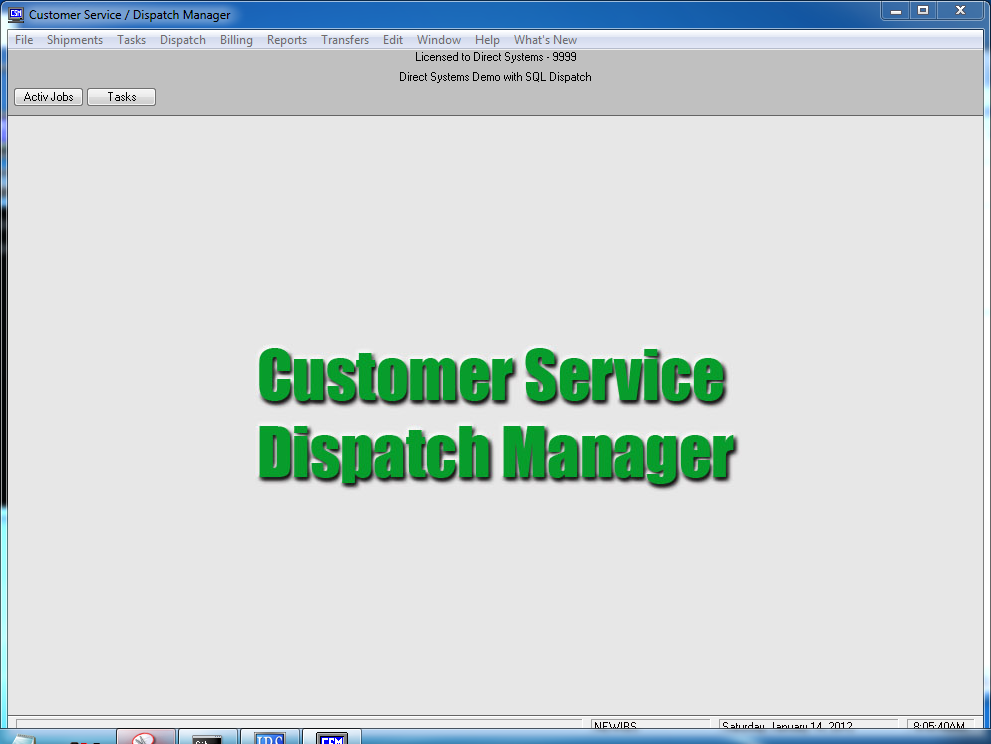The width and height of the screenshot is (991, 744).
Task: Open the What's New menu
Action: pyautogui.click(x=545, y=40)
